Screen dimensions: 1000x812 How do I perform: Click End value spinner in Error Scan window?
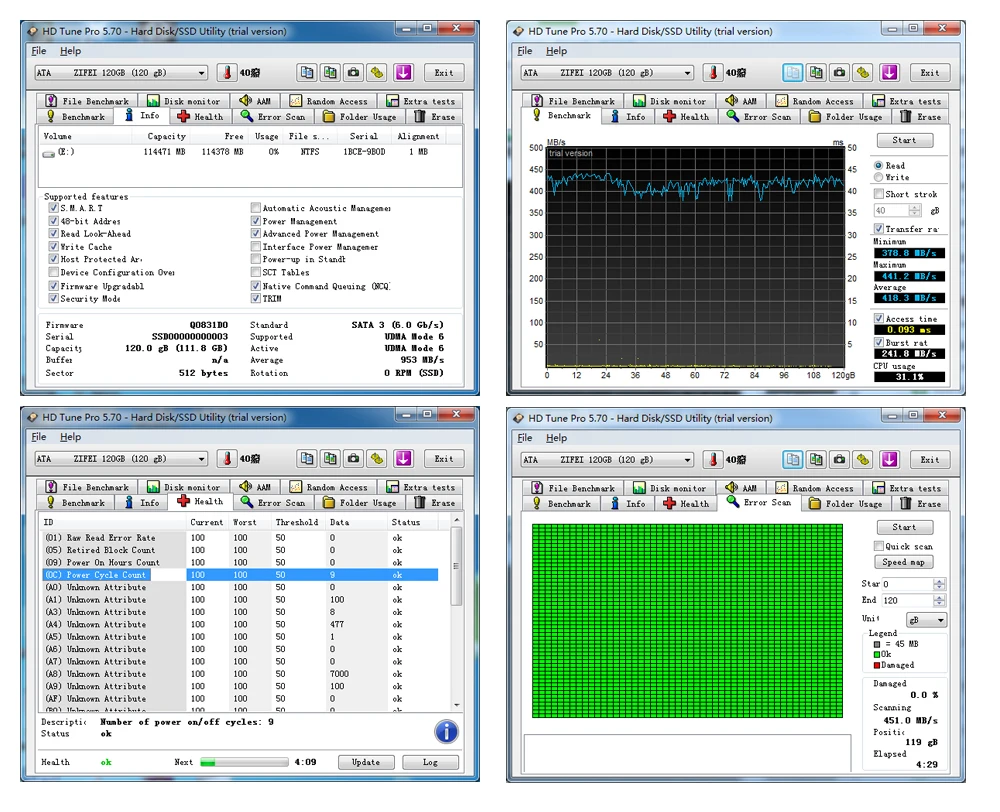(939, 600)
